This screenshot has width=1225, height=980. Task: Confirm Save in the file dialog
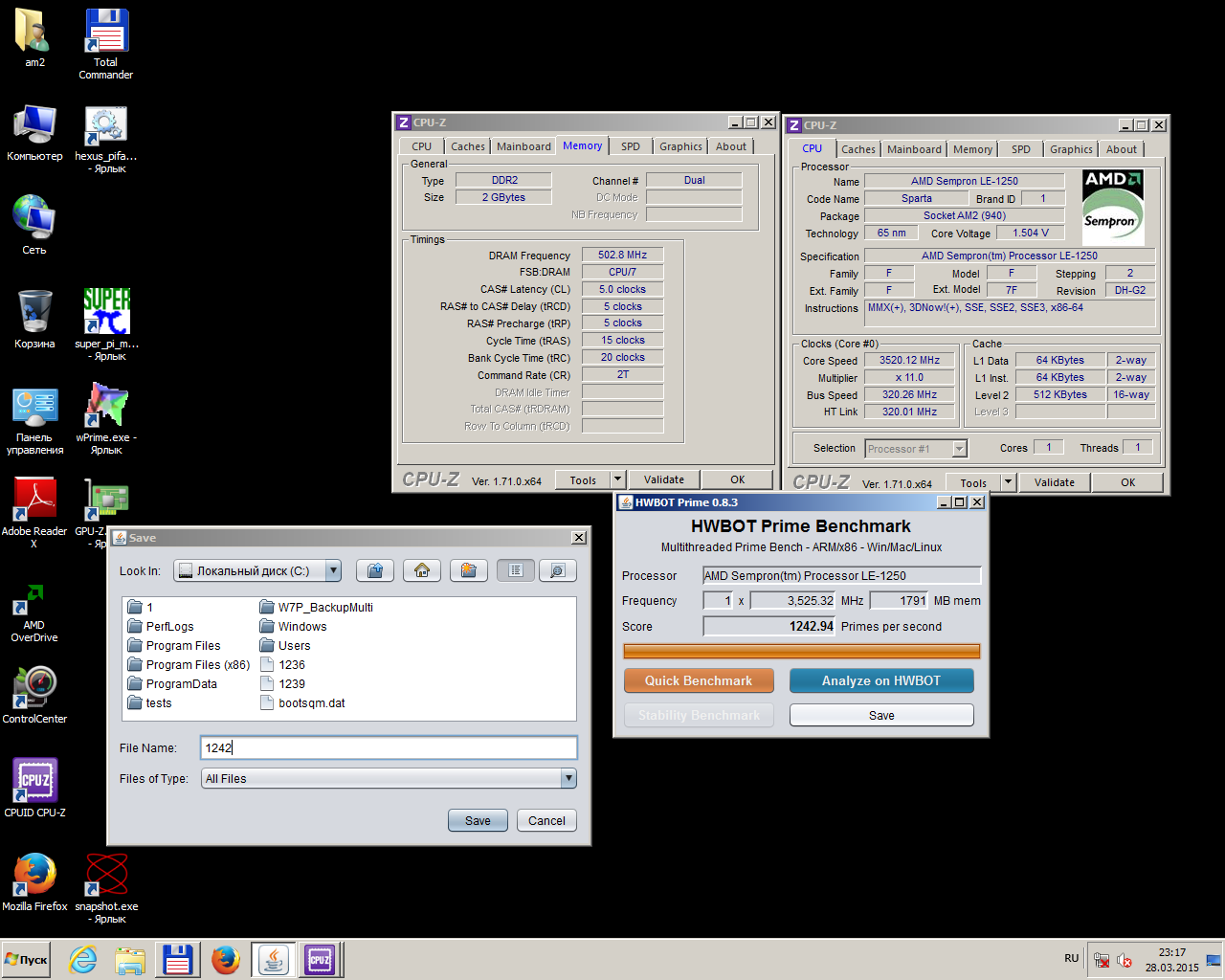coord(478,820)
